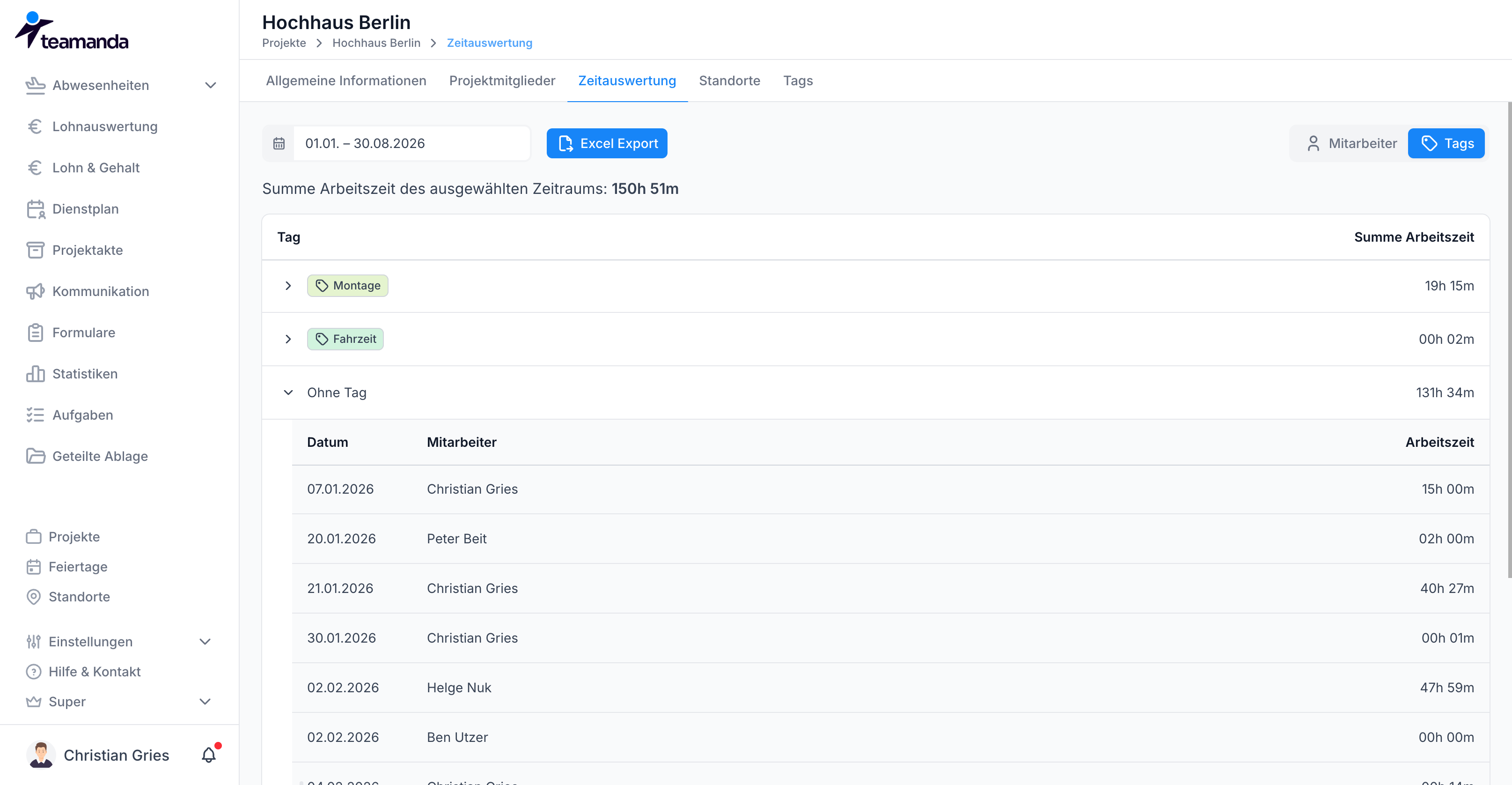
Task: Expand the Abwesenheiten menu chevron
Action: pos(211,85)
